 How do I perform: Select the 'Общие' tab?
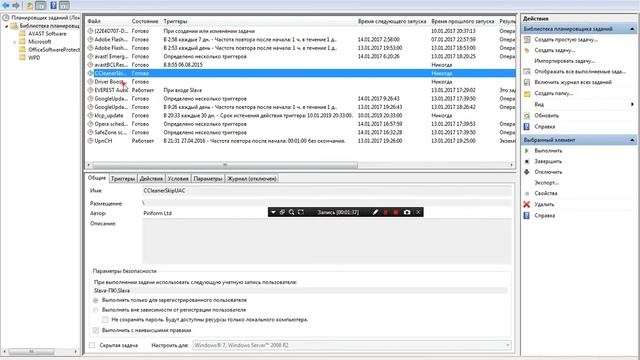[x=97, y=178]
